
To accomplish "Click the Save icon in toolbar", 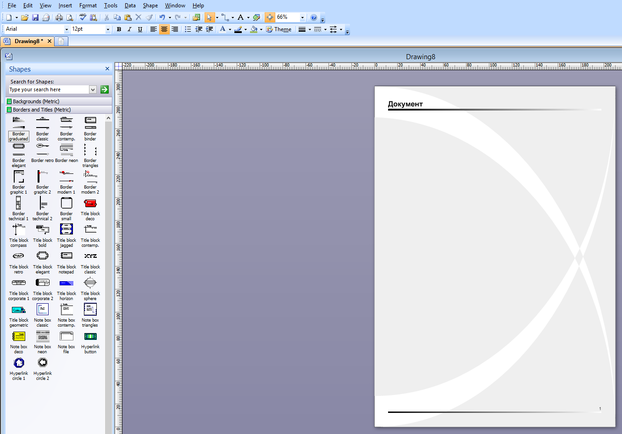I will click(x=34, y=17).
